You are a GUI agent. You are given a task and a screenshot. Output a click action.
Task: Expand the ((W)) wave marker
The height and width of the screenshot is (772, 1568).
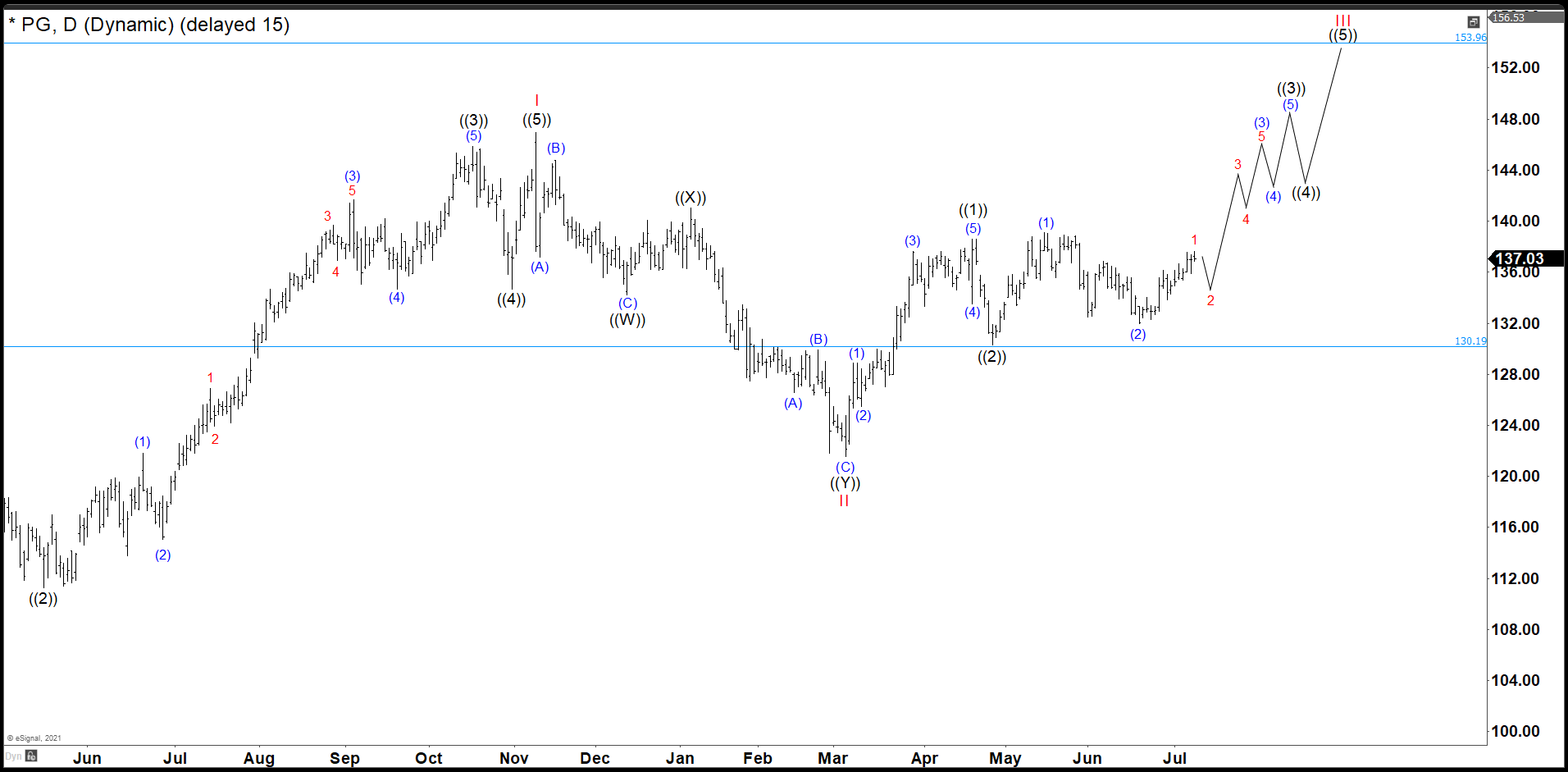(627, 321)
